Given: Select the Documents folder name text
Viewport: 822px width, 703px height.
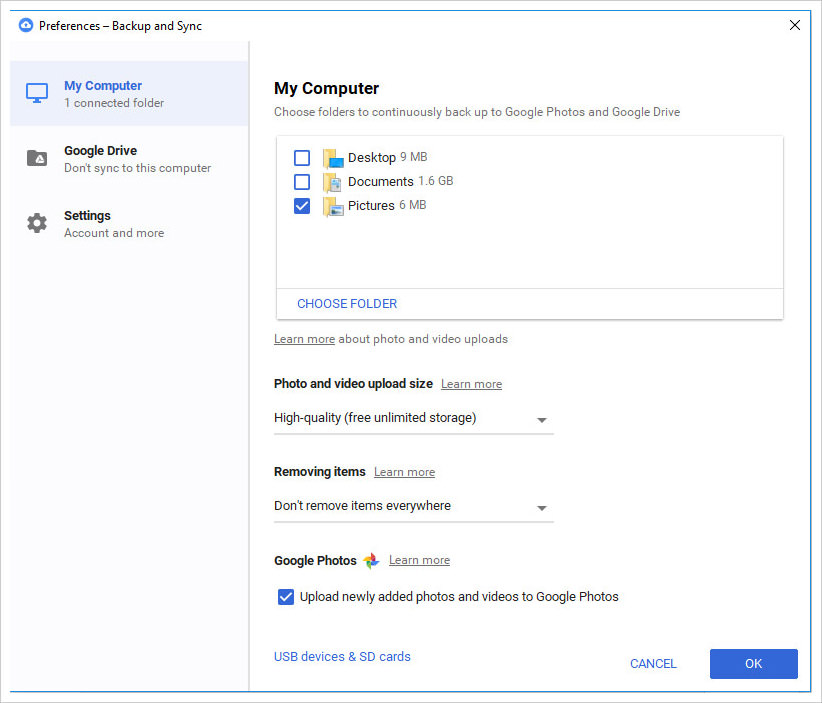Looking at the screenshot, I should pyautogui.click(x=381, y=181).
